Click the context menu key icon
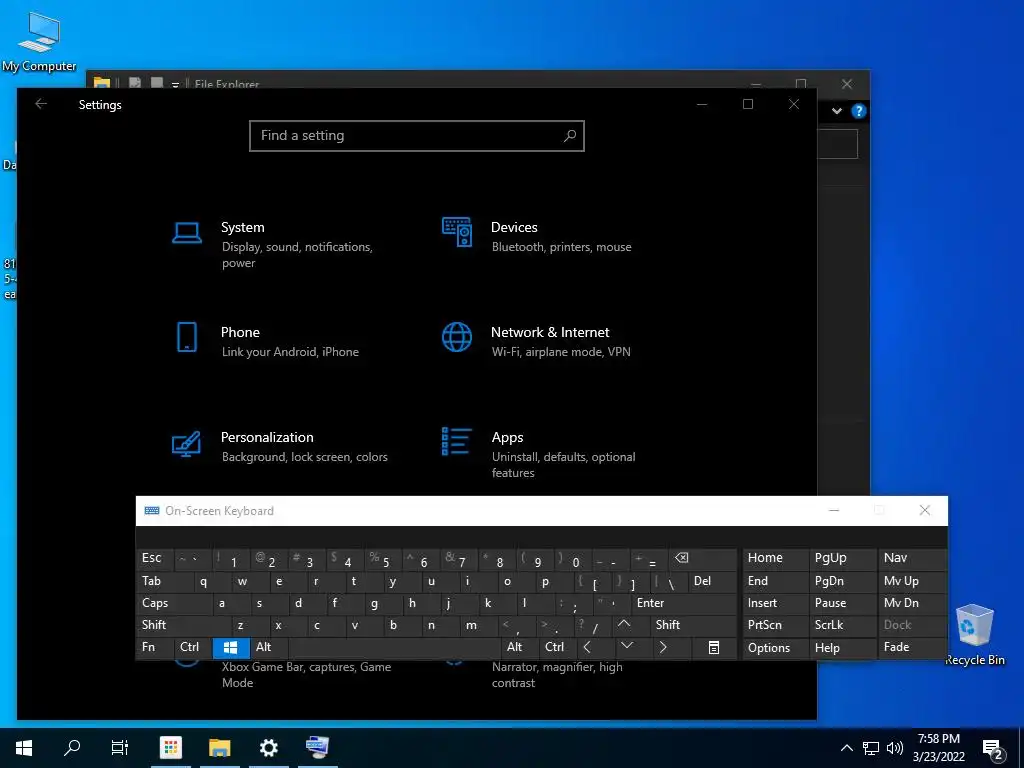The image size is (1024, 768). click(714, 647)
